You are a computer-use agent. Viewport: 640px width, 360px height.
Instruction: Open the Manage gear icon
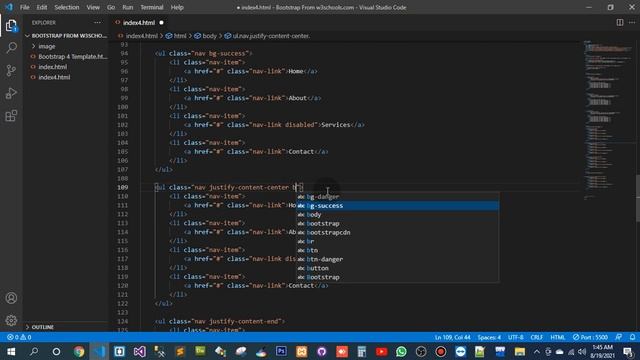[x=11, y=320]
